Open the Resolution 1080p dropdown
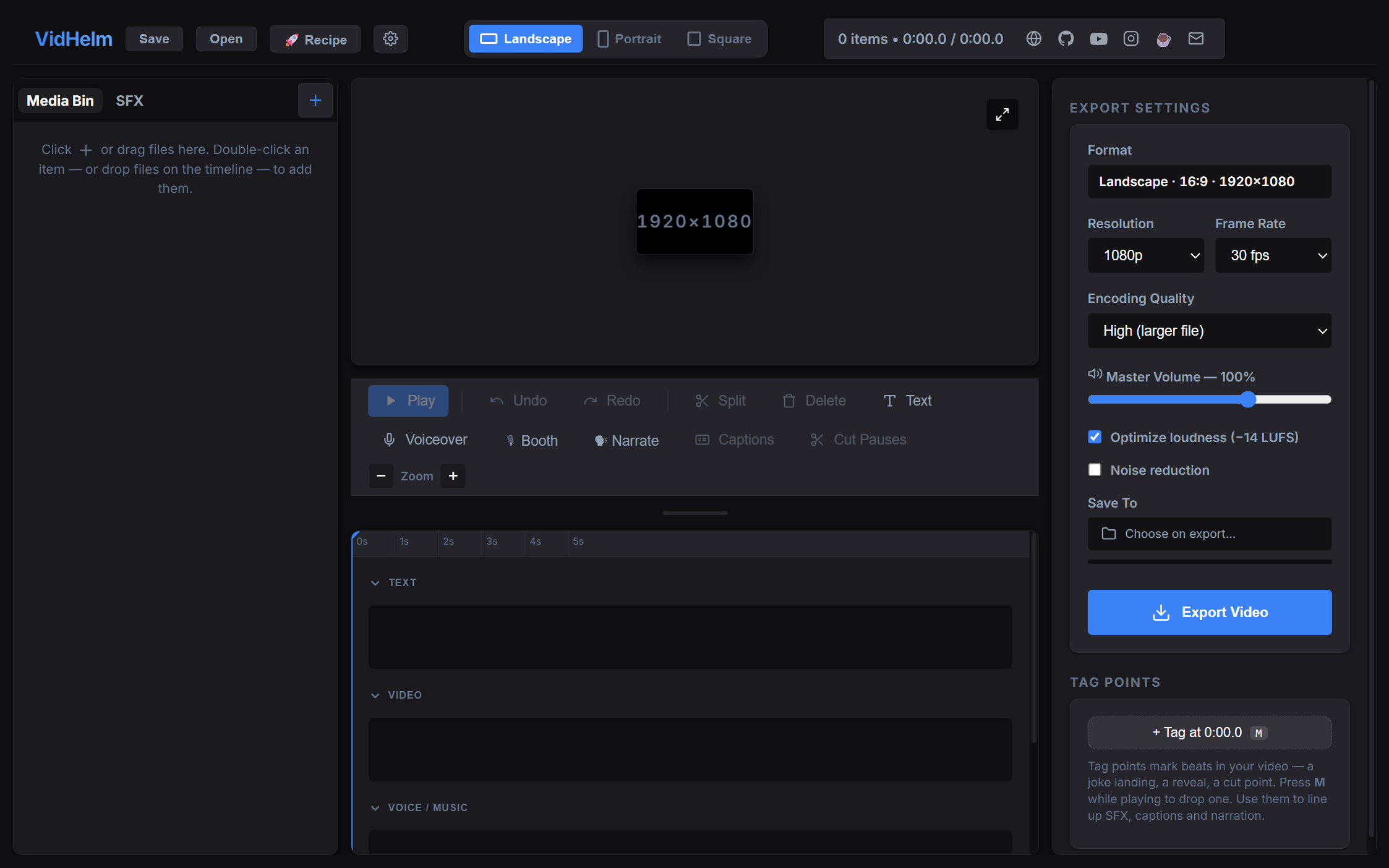 point(1146,255)
